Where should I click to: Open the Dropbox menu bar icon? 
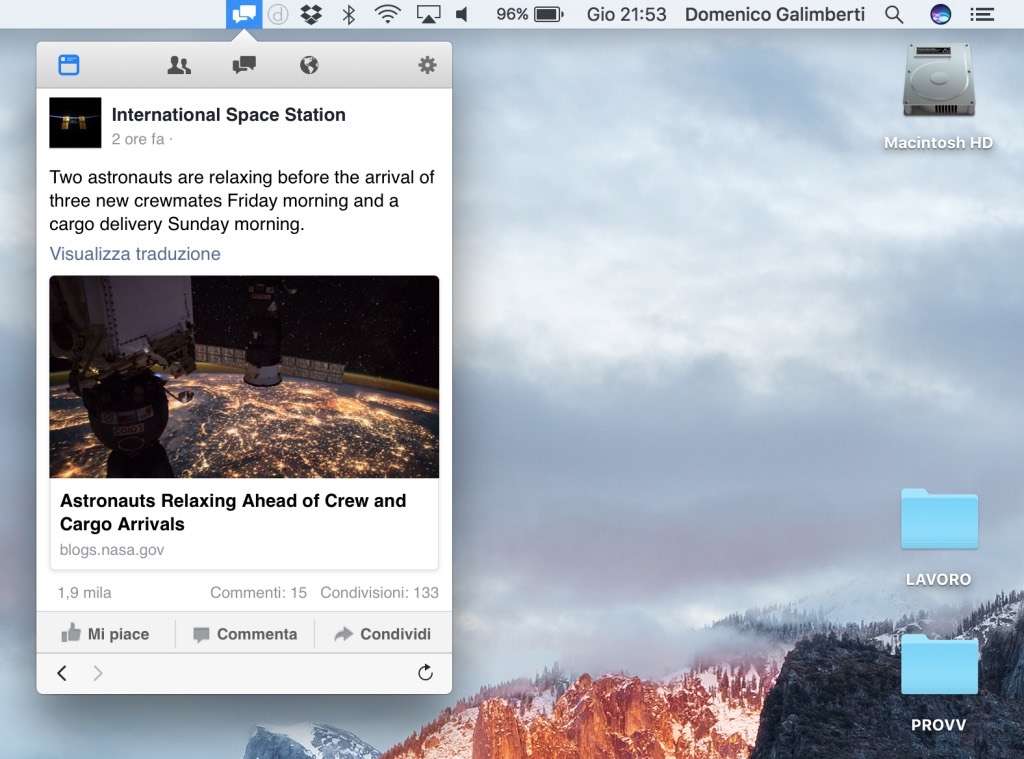tap(311, 14)
